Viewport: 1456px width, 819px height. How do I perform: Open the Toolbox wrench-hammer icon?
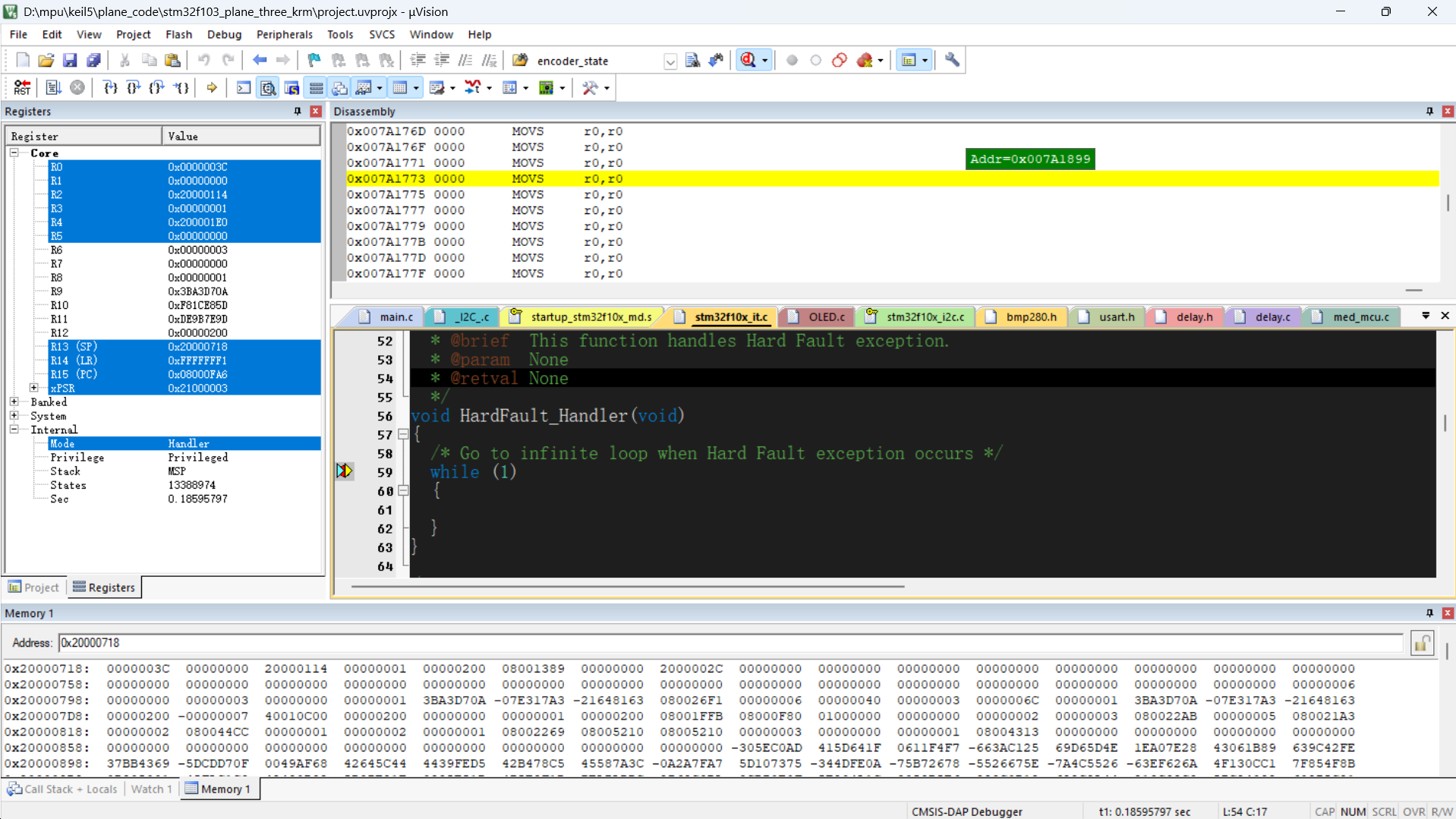591,88
